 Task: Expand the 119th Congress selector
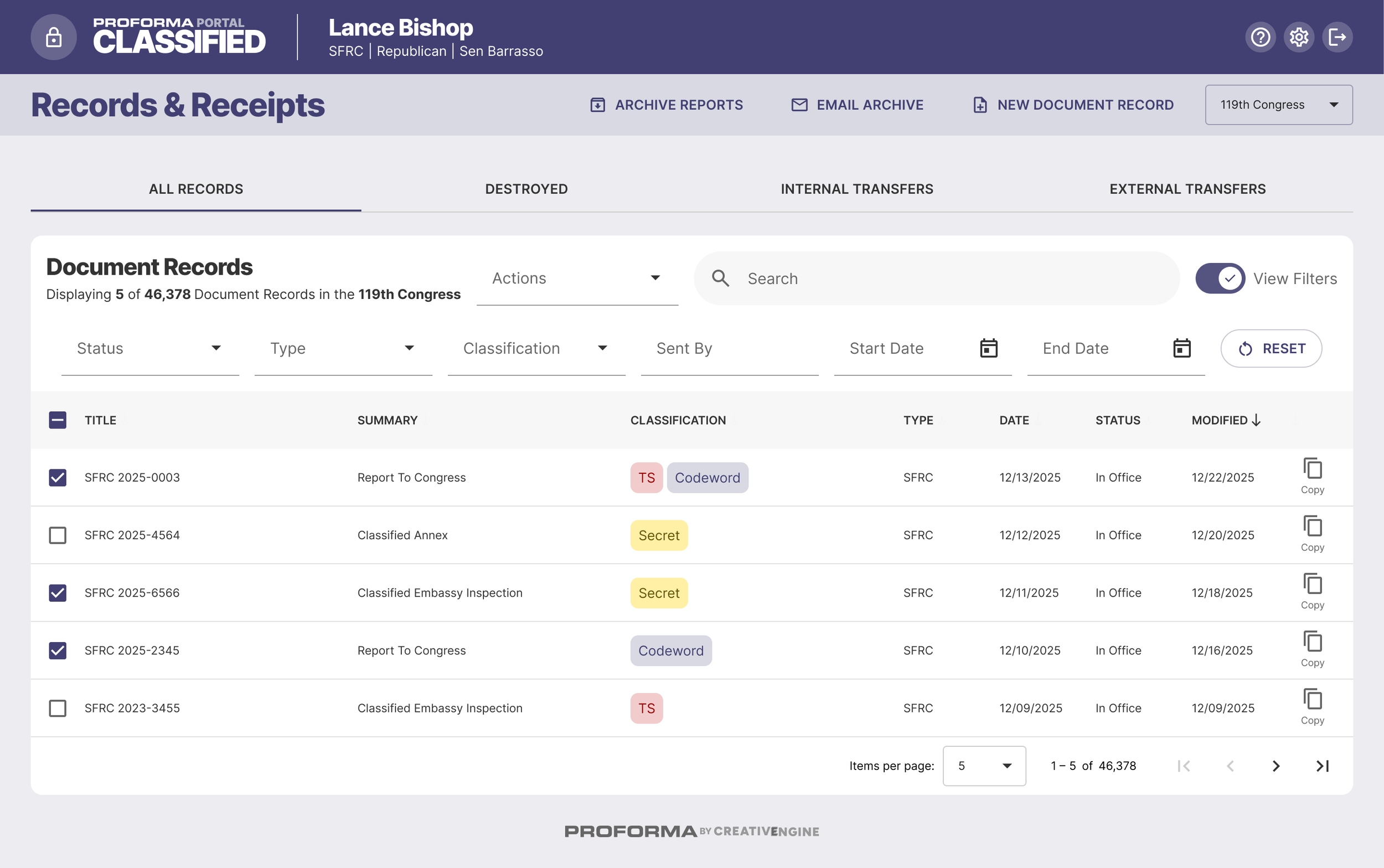(x=1278, y=105)
